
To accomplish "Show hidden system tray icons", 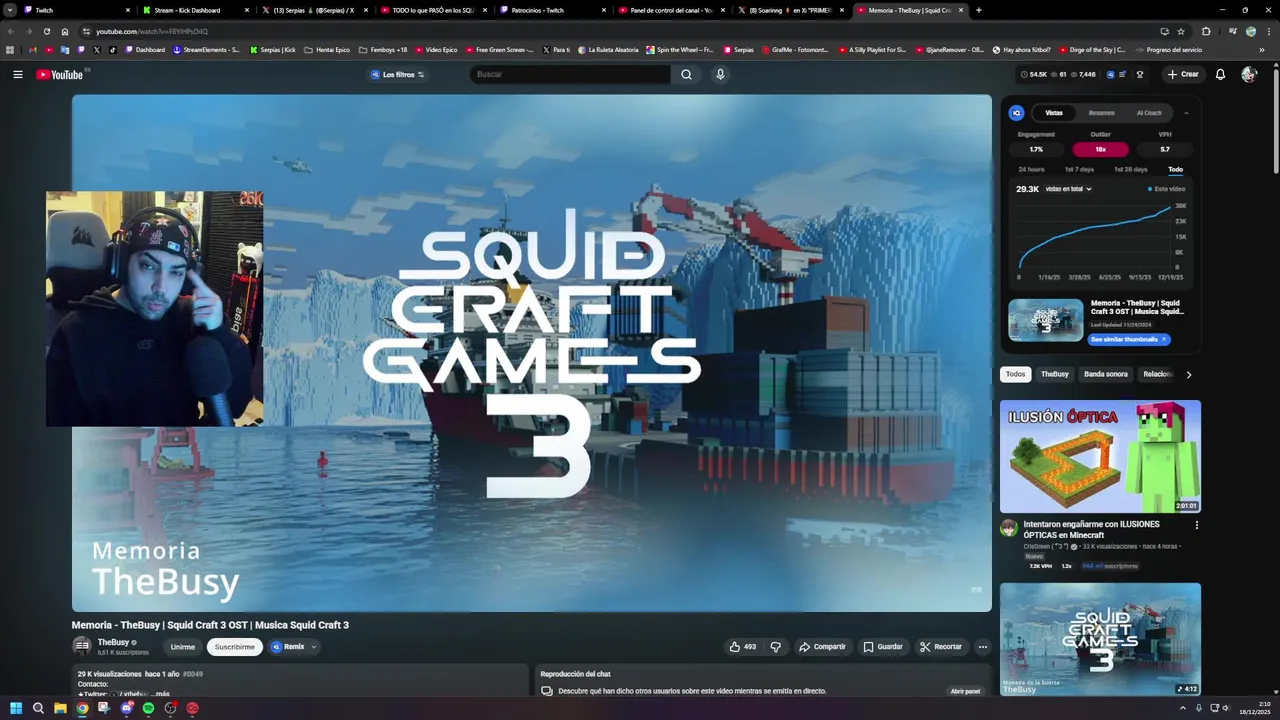I will coord(1182,708).
